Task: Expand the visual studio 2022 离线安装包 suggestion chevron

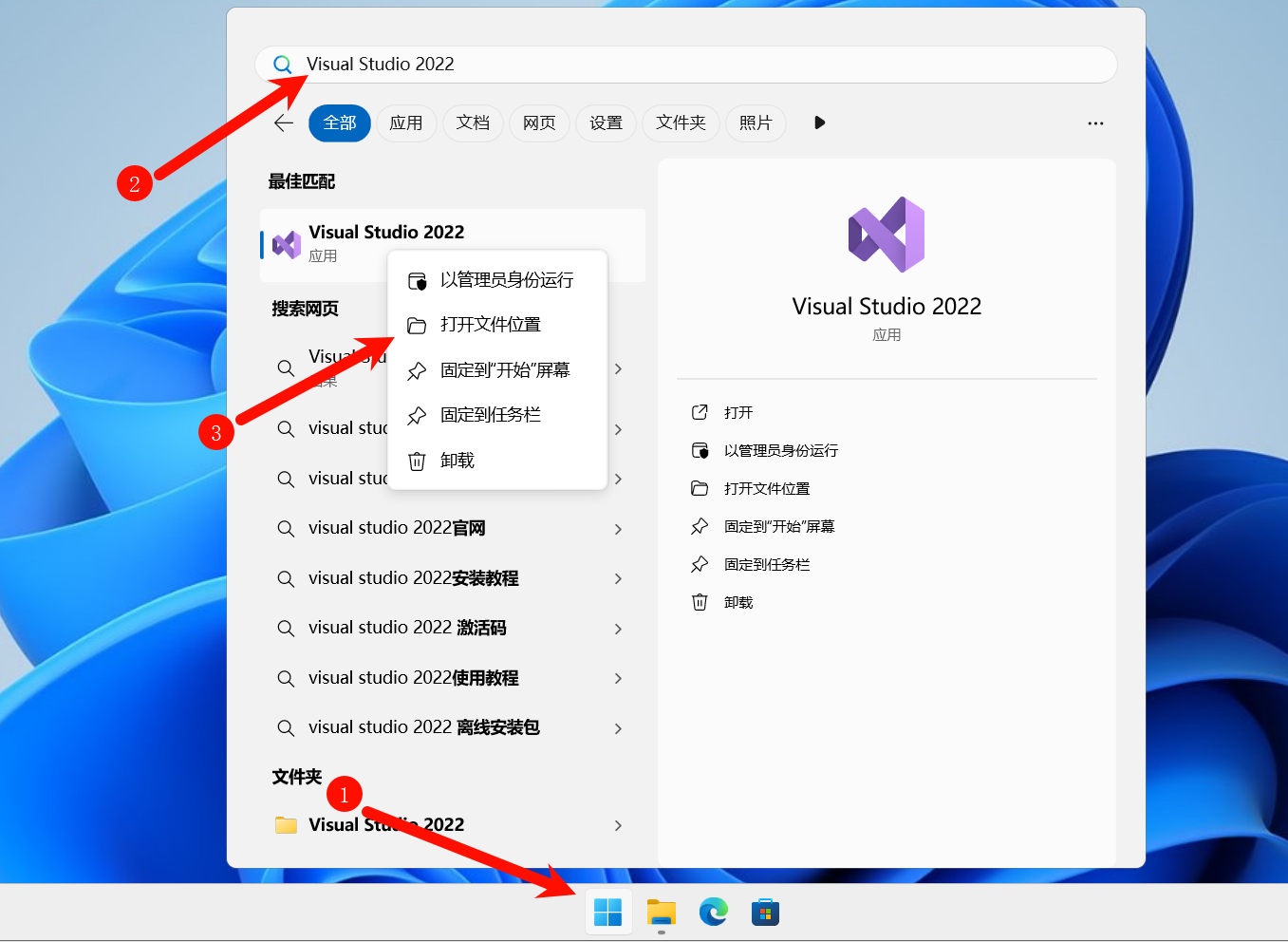Action: pos(618,728)
